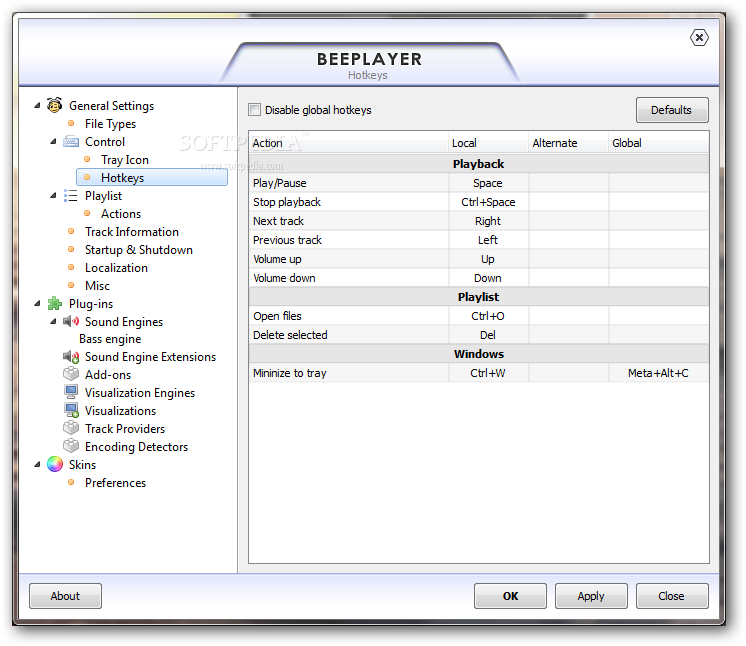The width and height of the screenshot is (746, 646).
Task: Click the Apply button
Action: pyautogui.click(x=591, y=596)
